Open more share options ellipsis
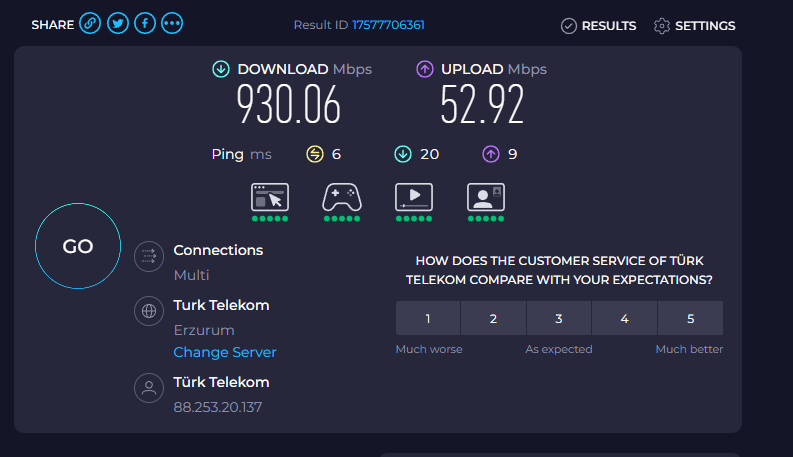 click(172, 25)
